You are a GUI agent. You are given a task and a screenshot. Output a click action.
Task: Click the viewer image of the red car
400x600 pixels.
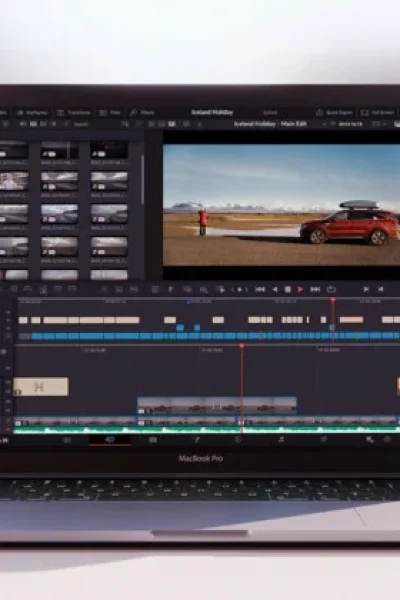click(x=281, y=205)
